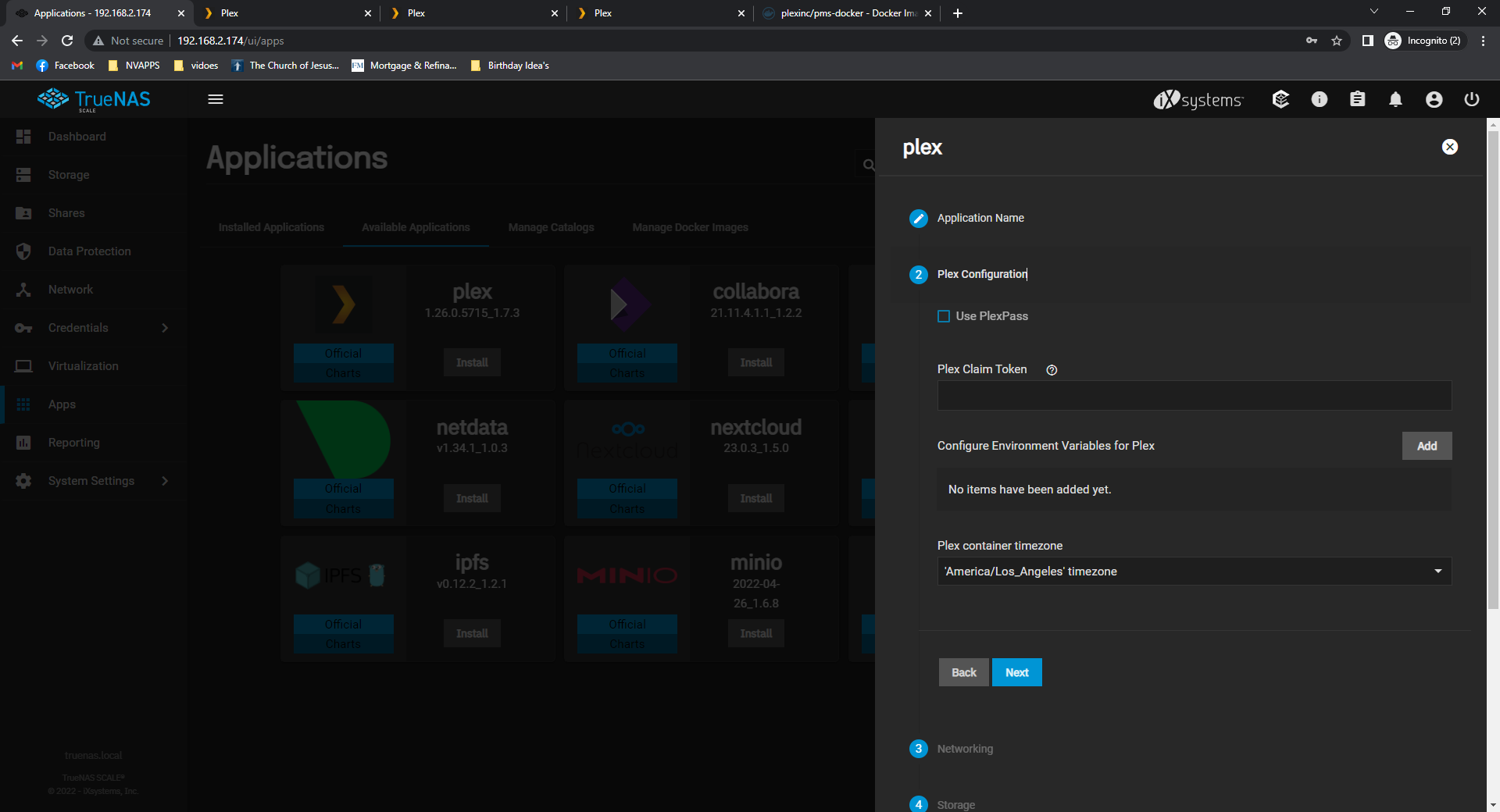Go back in browser history
Image resolution: width=1500 pixels, height=812 pixels.
(17, 41)
